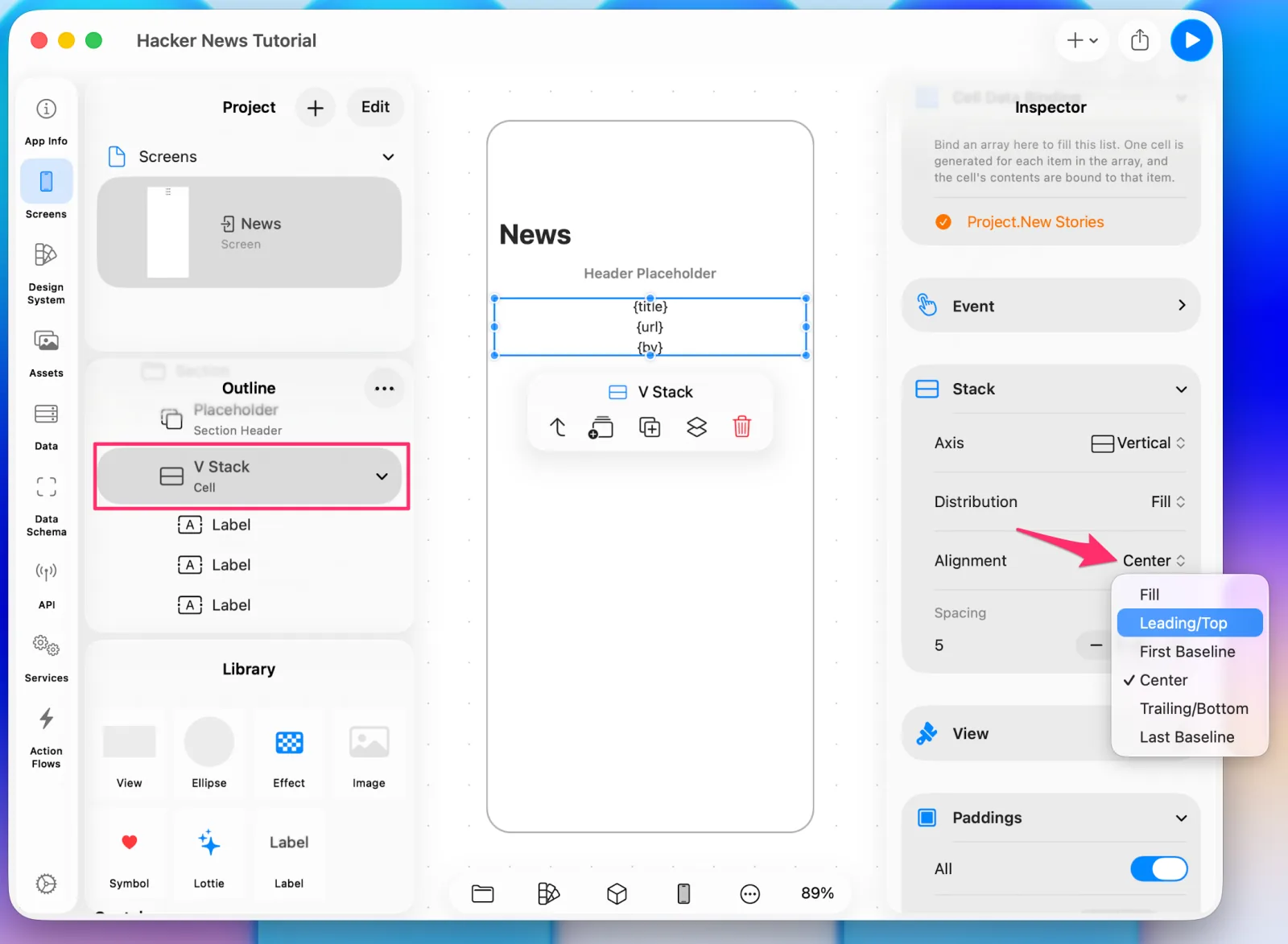
Task: Run the project with play button
Action: [x=1191, y=40]
